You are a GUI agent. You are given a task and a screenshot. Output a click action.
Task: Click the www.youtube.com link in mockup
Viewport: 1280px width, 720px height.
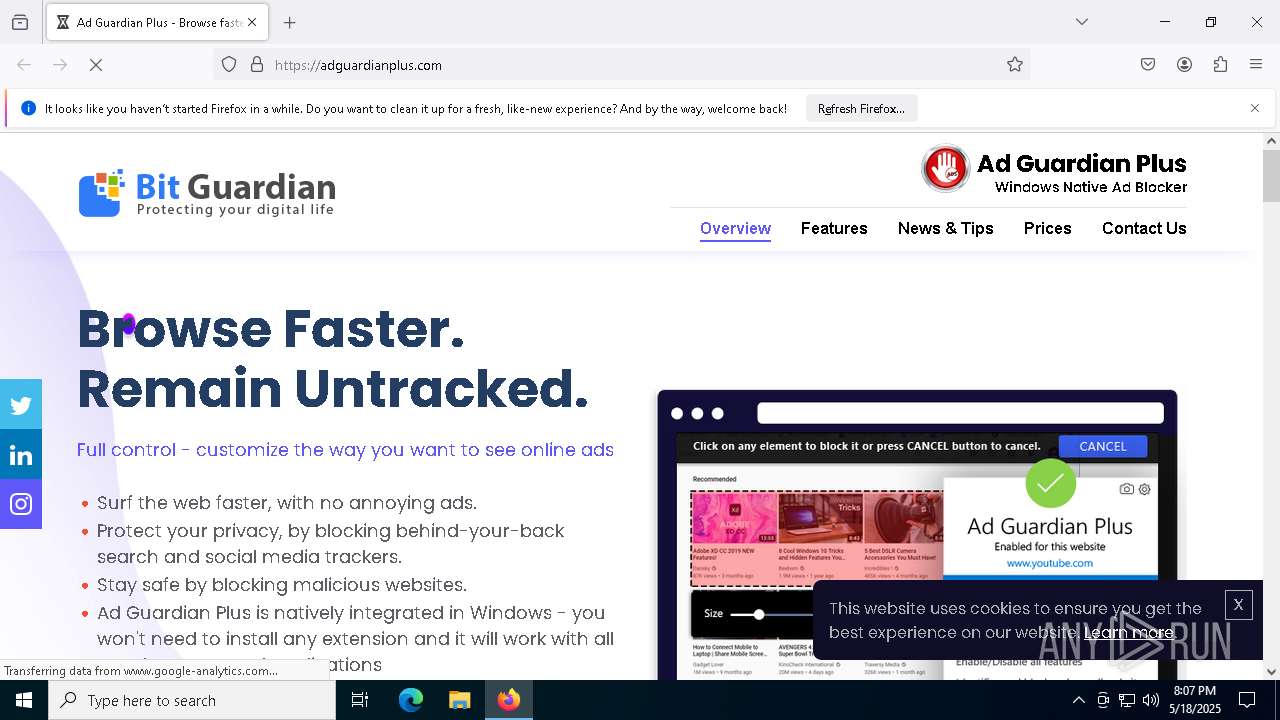[x=1049, y=563]
